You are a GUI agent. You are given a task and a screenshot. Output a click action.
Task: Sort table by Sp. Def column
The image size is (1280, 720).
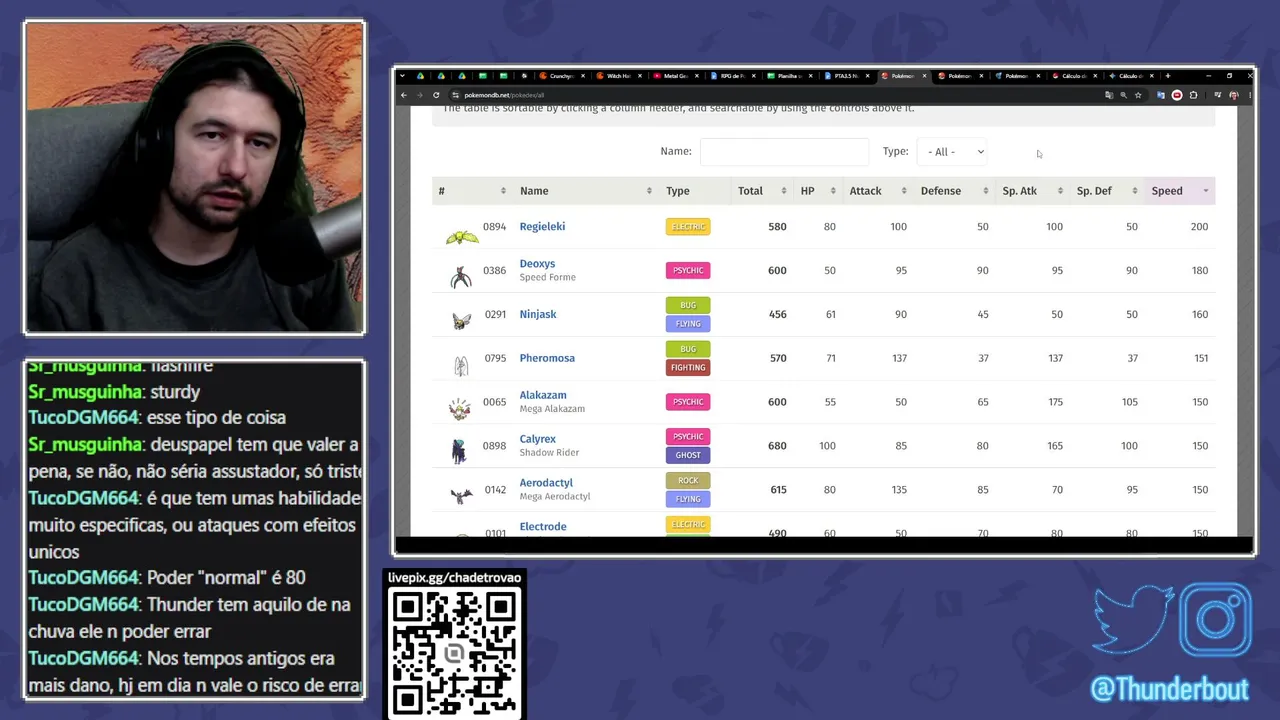click(1106, 191)
